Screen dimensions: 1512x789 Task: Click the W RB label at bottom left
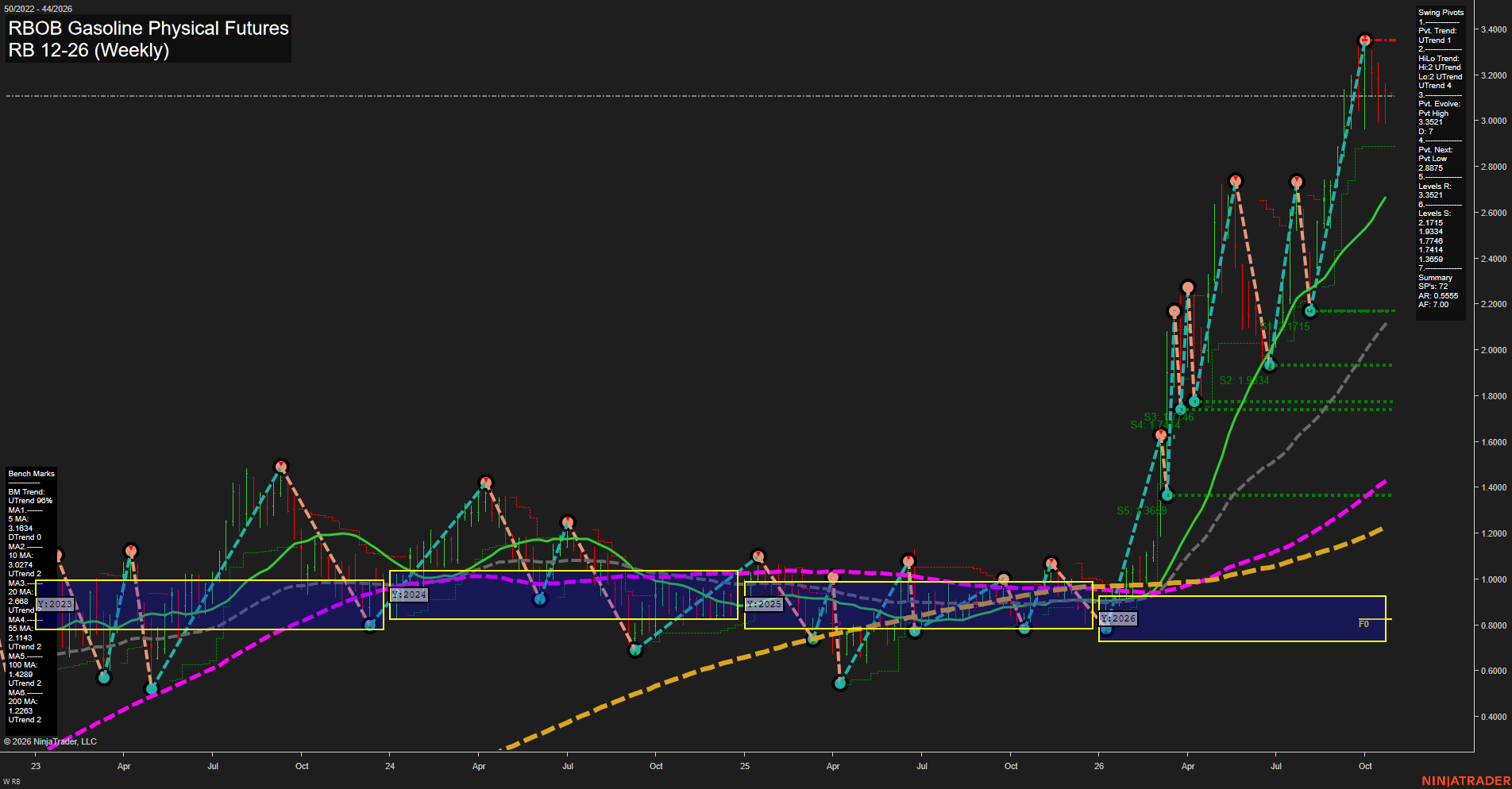tap(11, 782)
